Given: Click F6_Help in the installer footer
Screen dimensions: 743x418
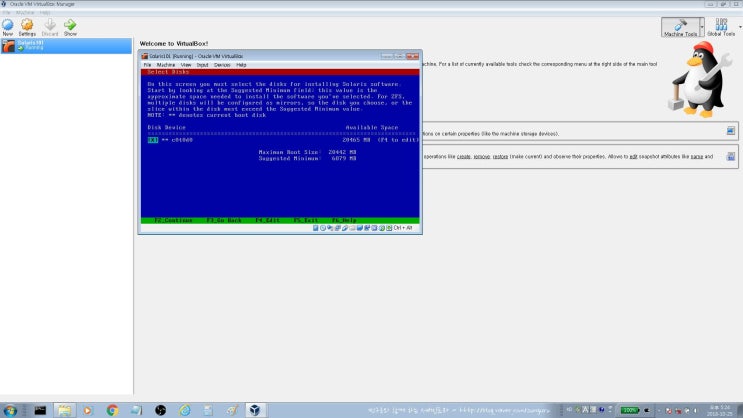Looking at the screenshot, I should tap(344, 220).
